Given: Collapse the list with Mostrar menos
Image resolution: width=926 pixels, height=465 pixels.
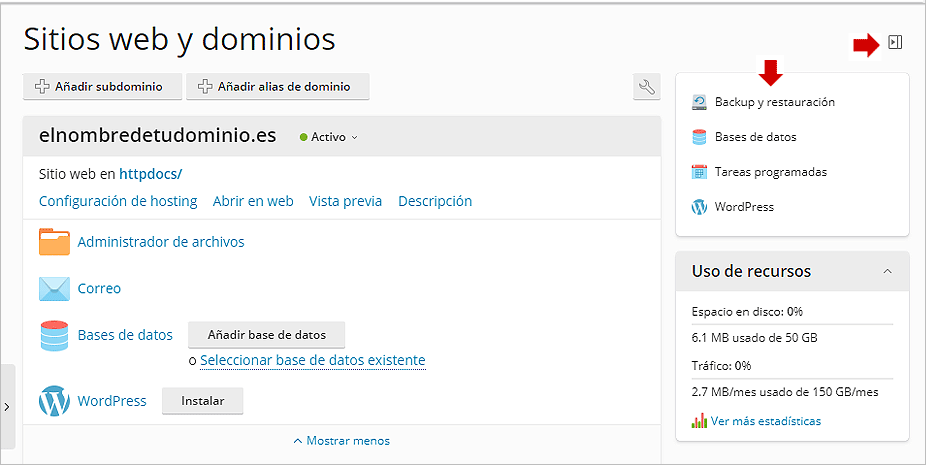Looking at the screenshot, I should [342, 441].
